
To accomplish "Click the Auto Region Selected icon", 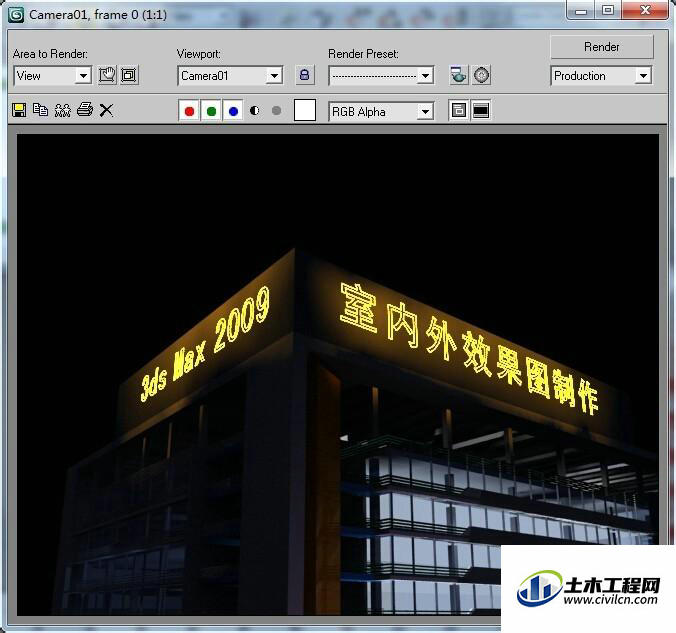I will pyautogui.click(x=129, y=75).
